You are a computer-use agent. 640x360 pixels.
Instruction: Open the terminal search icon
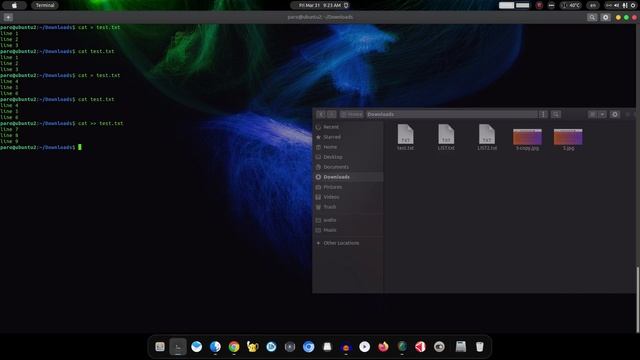click(592, 17)
